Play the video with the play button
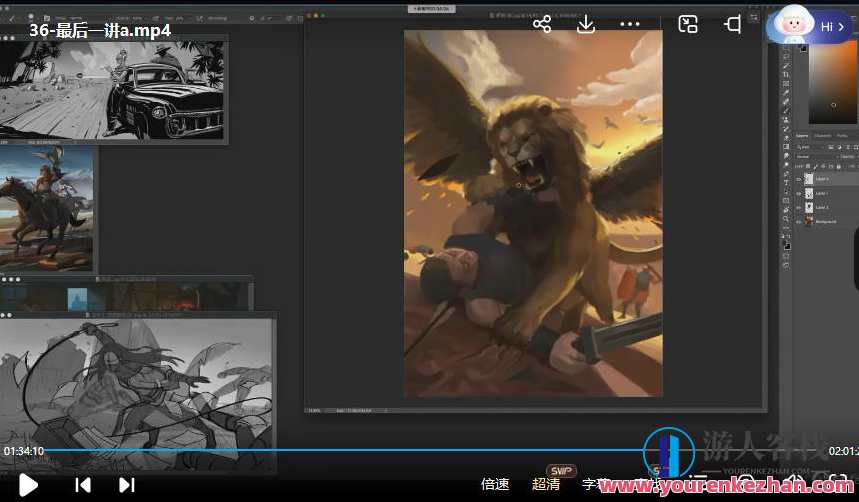This screenshot has height=502, width=859. click(x=28, y=485)
